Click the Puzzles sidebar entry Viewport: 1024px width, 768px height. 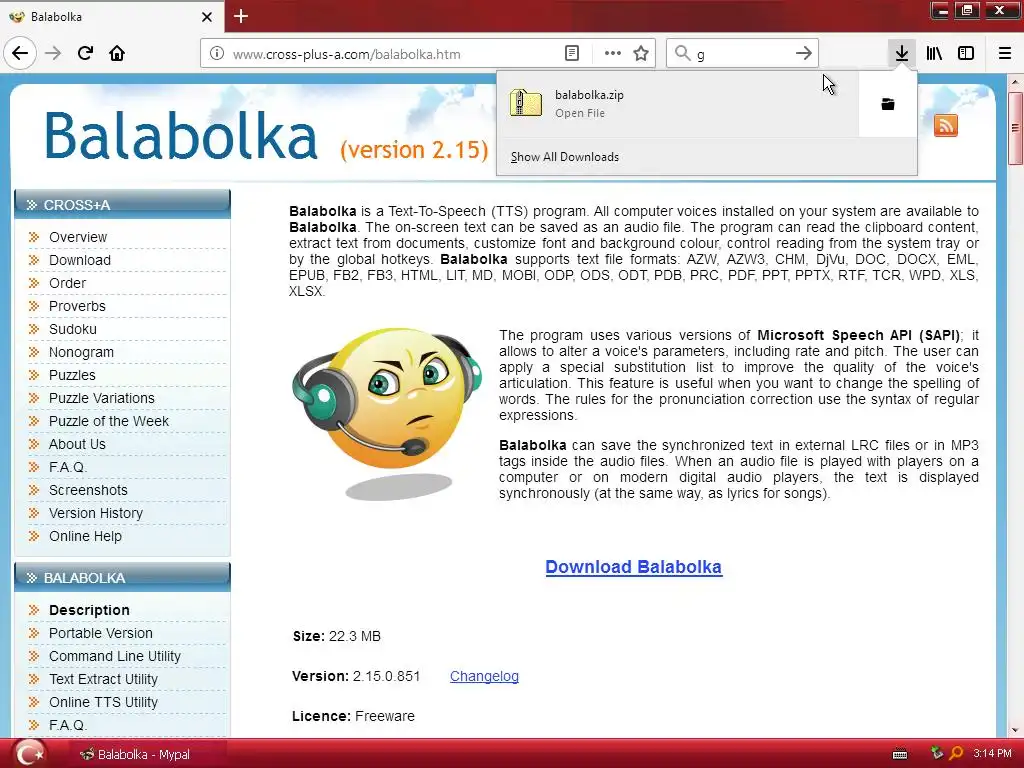(72, 375)
